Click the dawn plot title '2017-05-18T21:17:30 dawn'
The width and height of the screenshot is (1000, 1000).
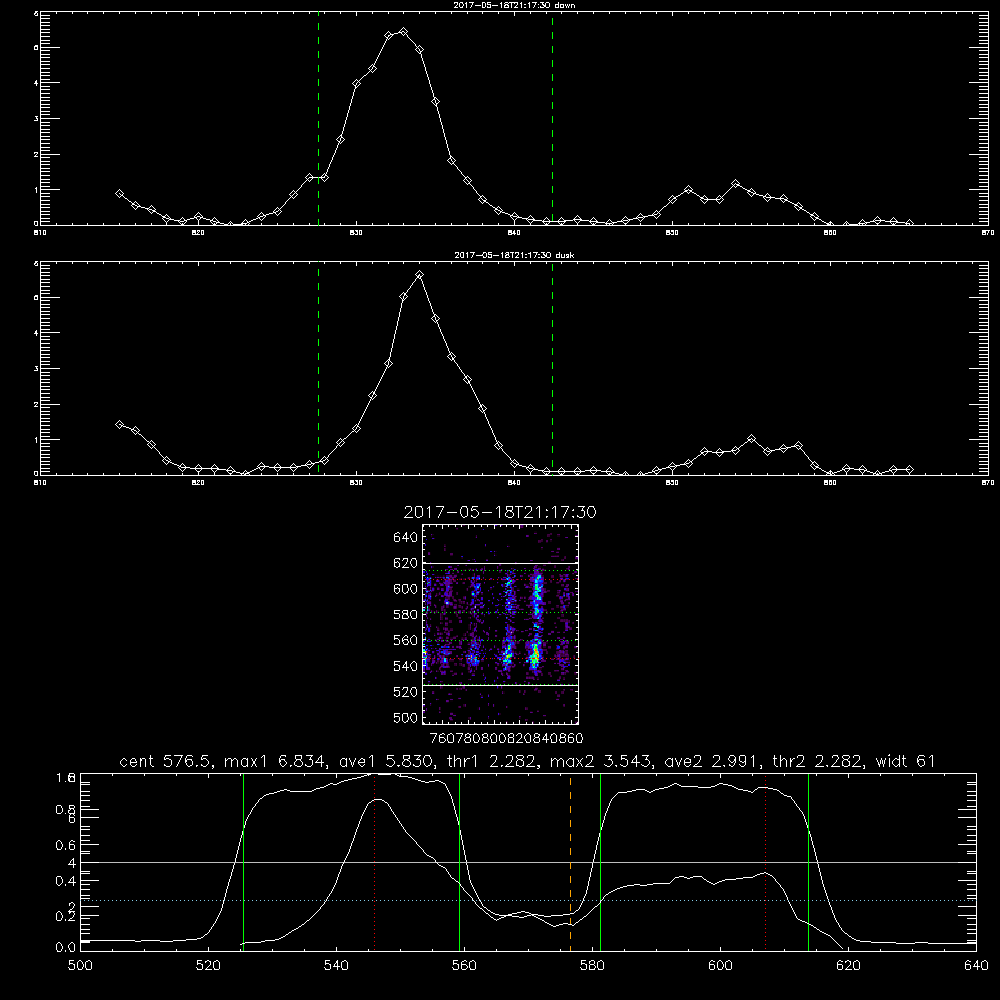tap(514, 5)
